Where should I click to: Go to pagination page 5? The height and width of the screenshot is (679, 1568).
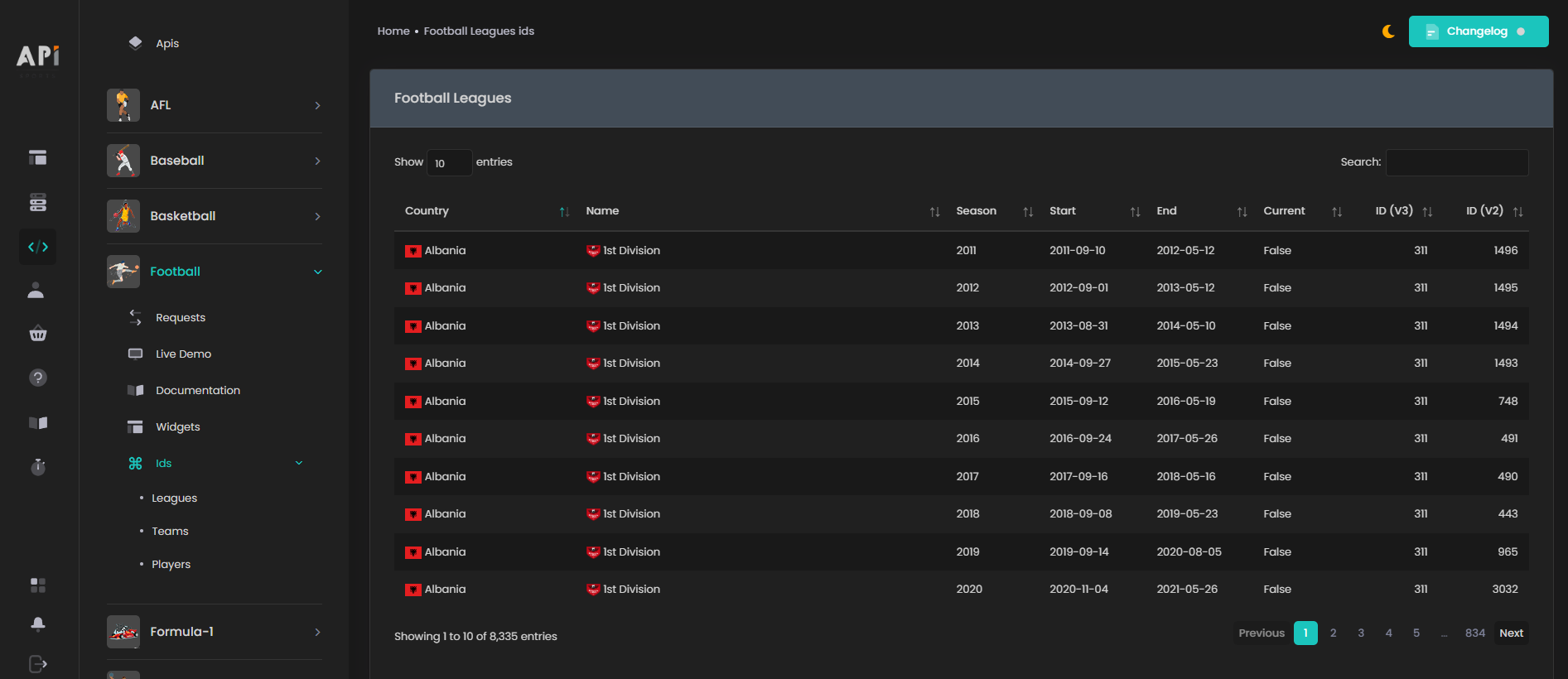[1416, 633]
